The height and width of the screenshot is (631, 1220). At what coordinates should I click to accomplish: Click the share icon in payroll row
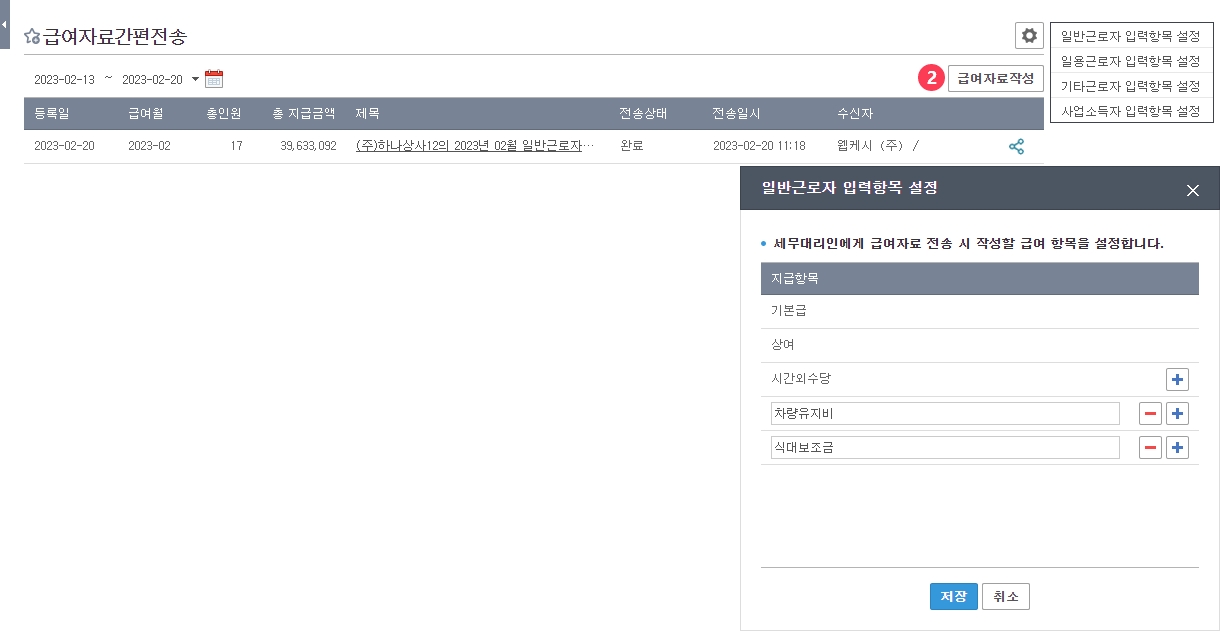click(1016, 147)
